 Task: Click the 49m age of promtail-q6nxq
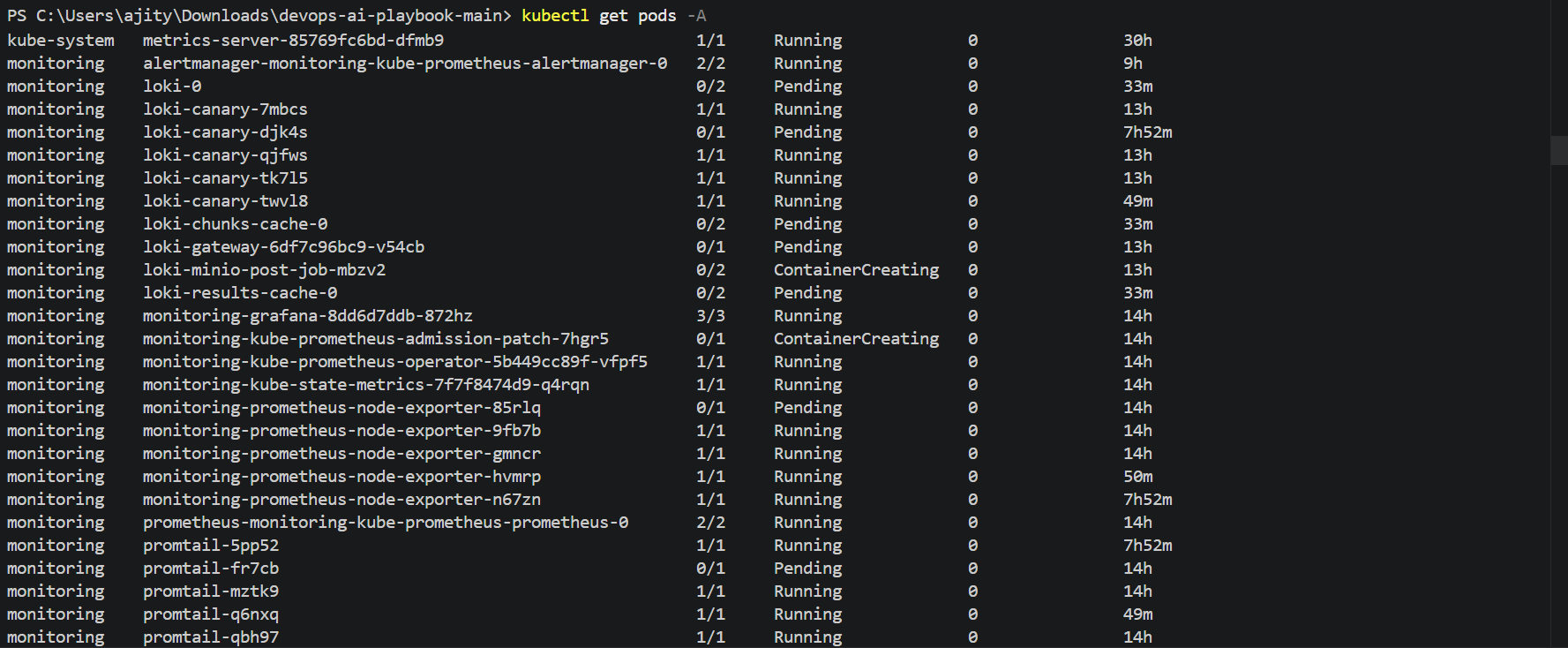tap(1138, 614)
